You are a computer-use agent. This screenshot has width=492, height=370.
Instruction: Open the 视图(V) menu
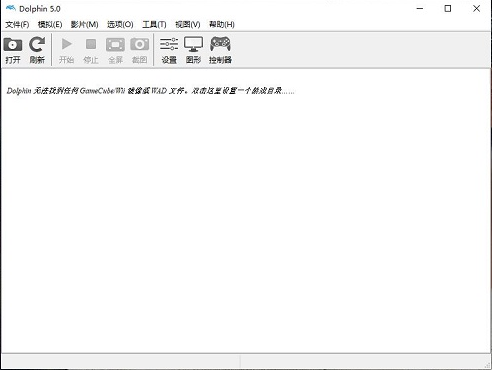click(188, 24)
